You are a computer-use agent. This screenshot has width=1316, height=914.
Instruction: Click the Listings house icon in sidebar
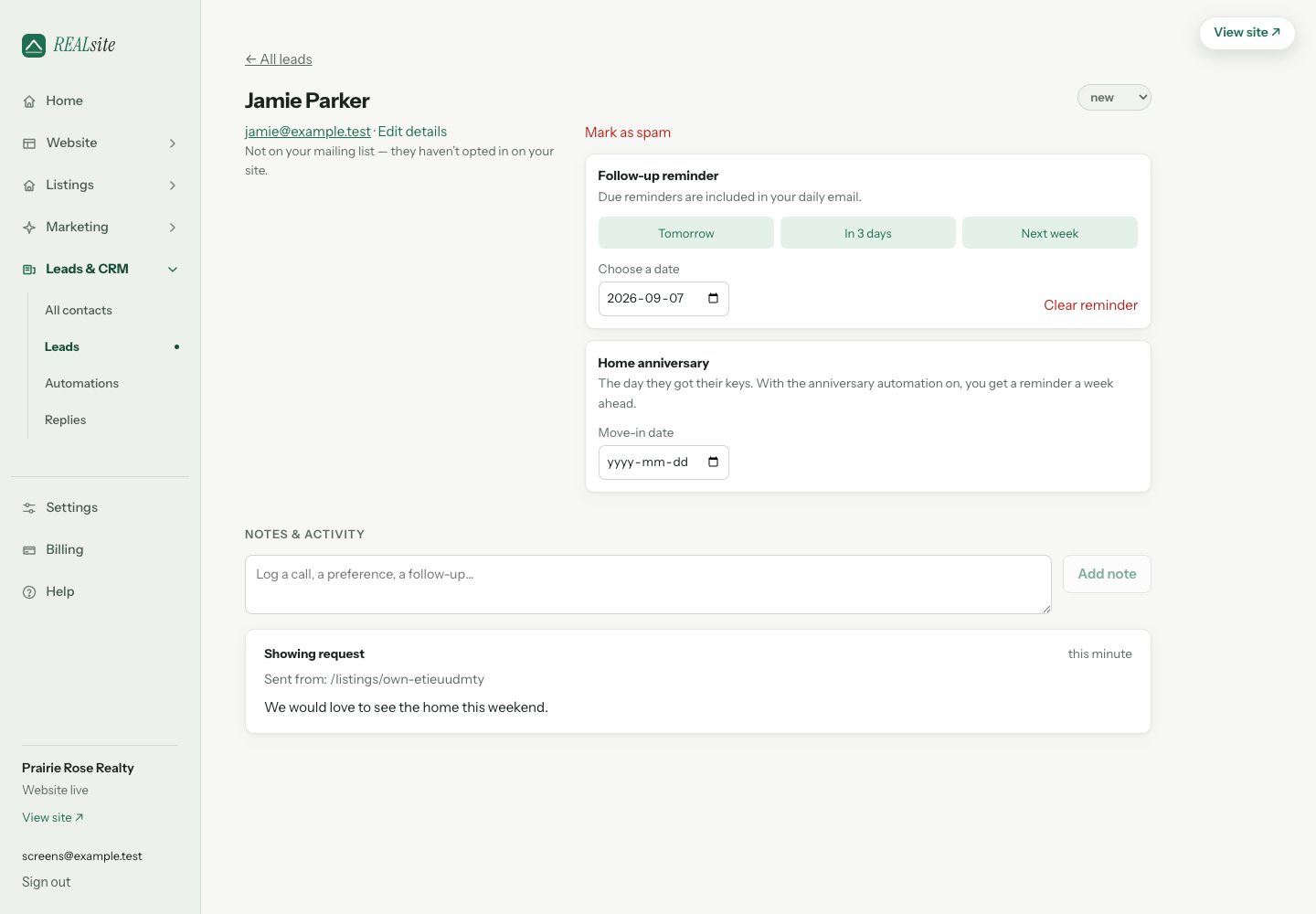coord(29,186)
